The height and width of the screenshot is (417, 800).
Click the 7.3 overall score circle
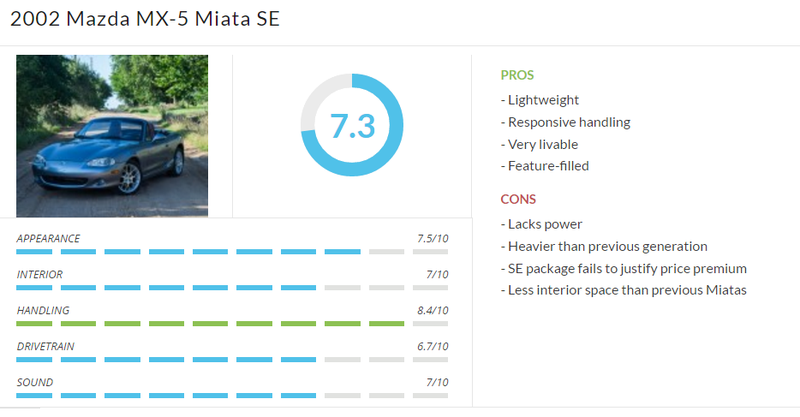[x=352, y=125]
